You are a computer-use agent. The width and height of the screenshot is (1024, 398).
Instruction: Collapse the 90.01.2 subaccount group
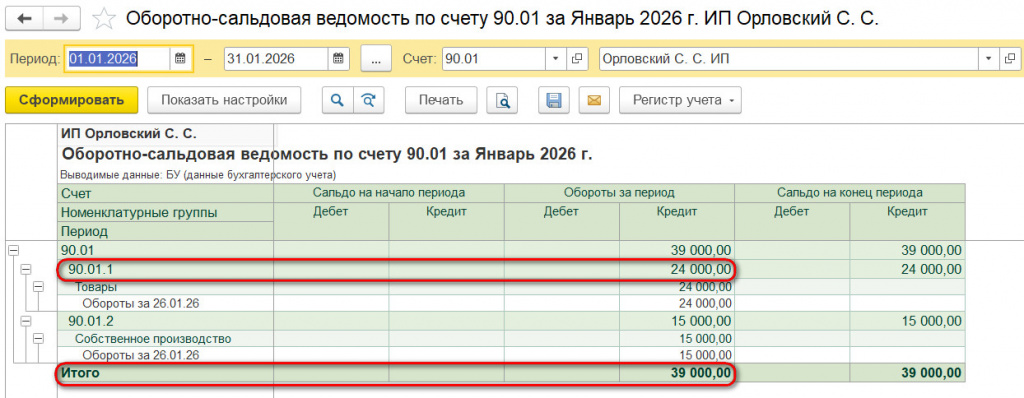(25, 321)
